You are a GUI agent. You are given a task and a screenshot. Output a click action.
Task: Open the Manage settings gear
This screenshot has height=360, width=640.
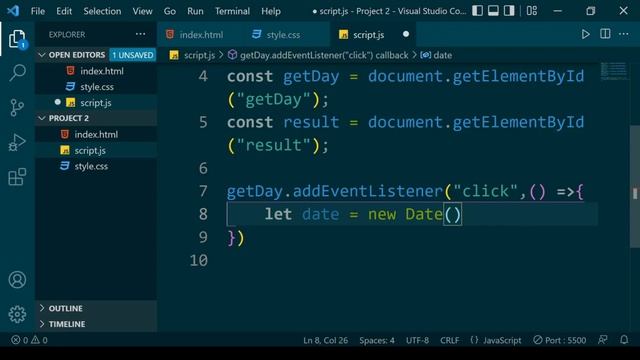17,314
